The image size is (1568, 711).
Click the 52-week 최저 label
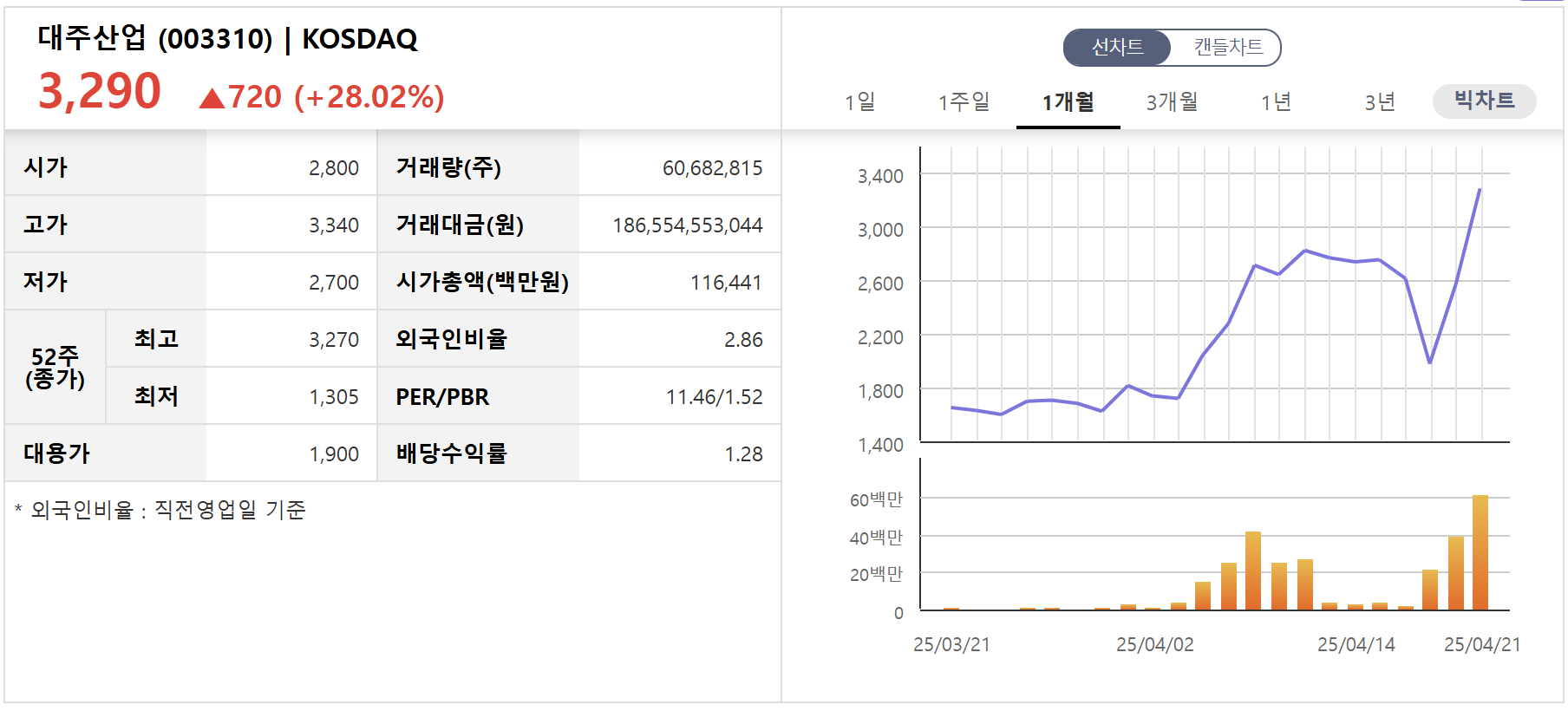(156, 396)
